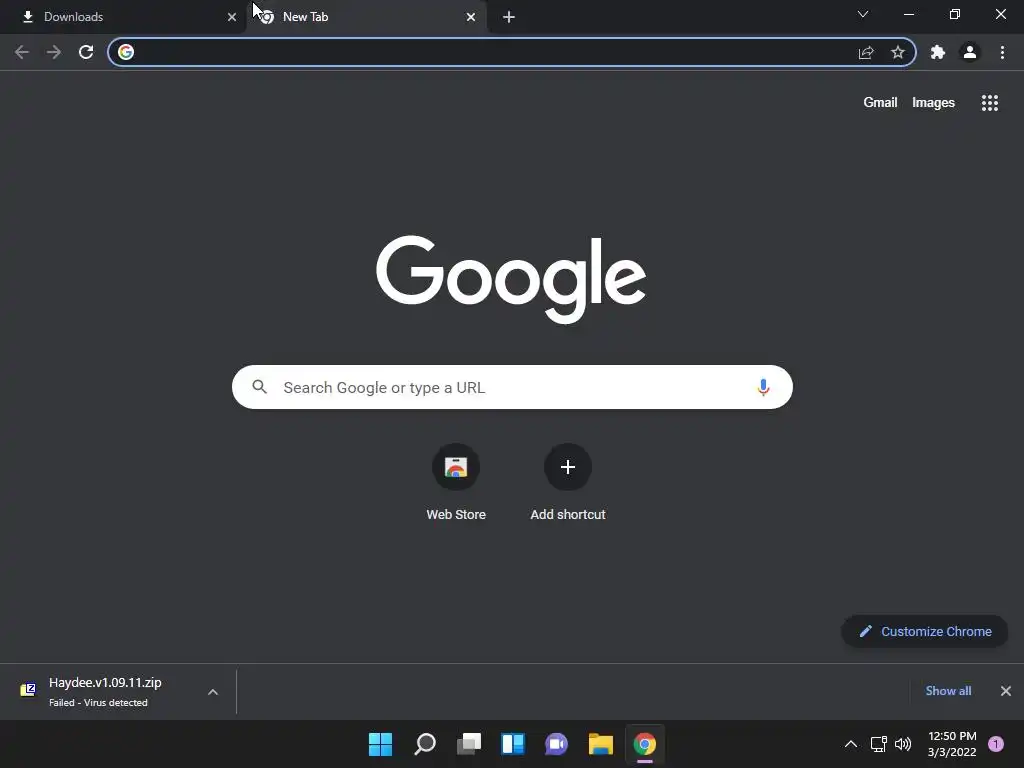Click Customize Chrome button
The width and height of the screenshot is (1024, 768).
tap(925, 632)
